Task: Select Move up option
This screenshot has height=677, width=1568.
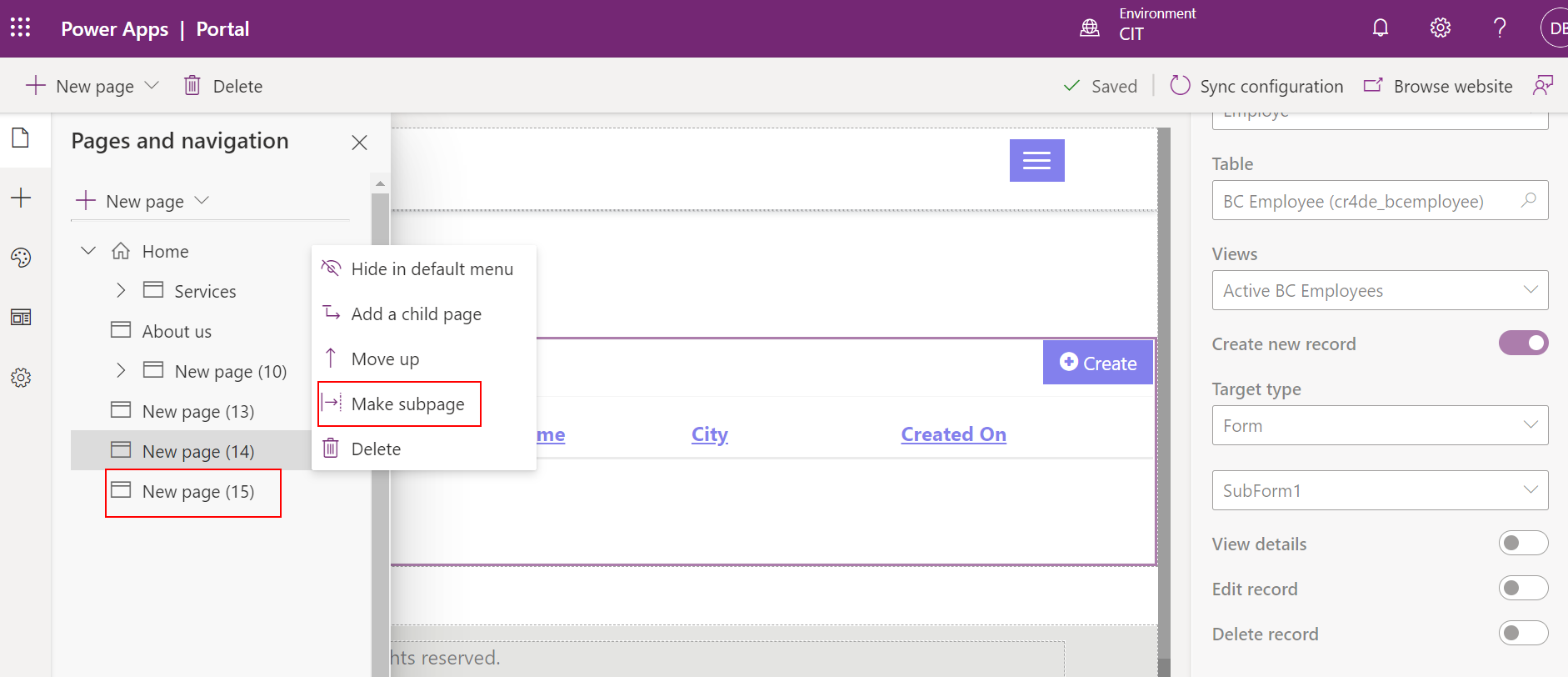Action: click(424, 359)
